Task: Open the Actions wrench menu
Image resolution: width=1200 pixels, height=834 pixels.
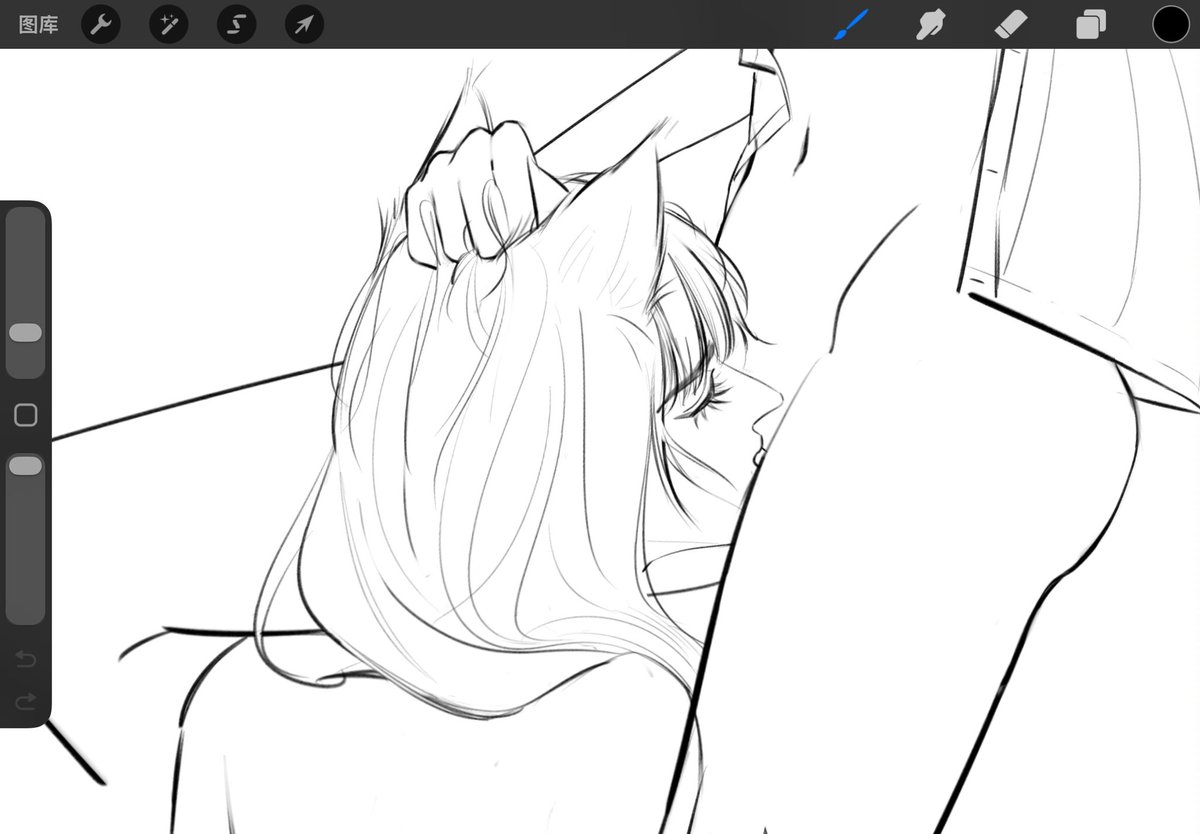Action: tap(100, 24)
